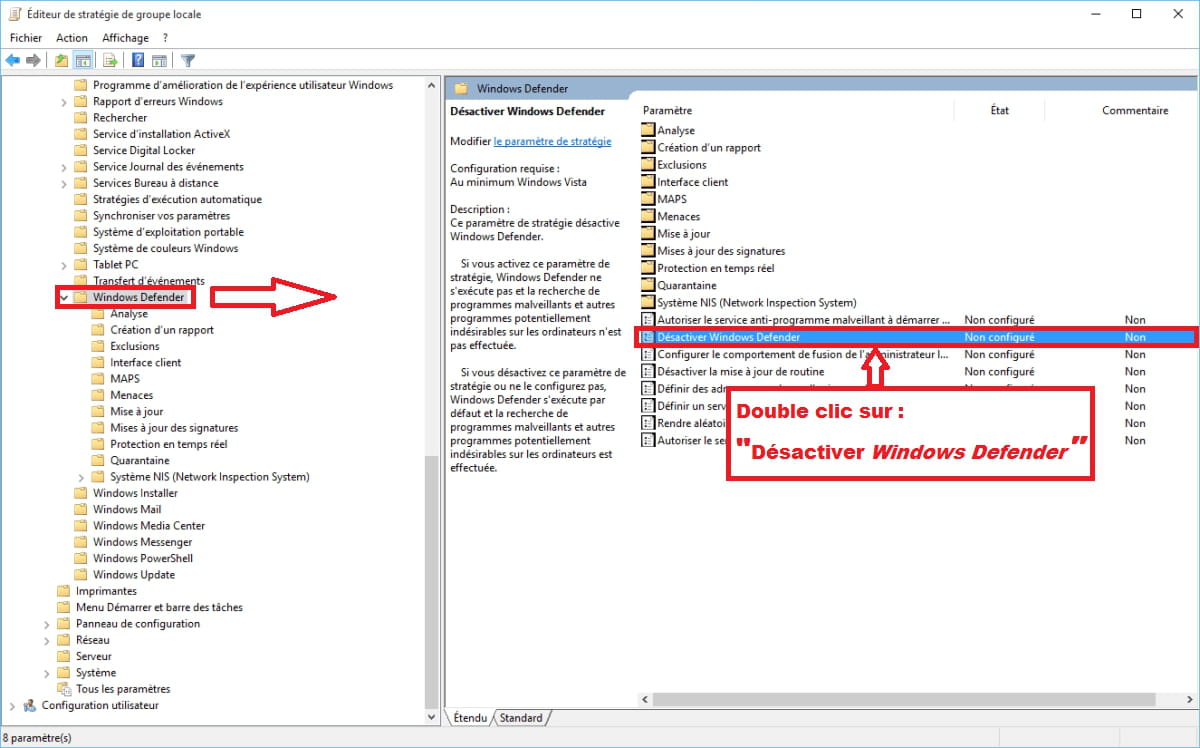Switch to the Étendu tab
This screenshot has width=1200, height=748.
[x=469, y=718]
